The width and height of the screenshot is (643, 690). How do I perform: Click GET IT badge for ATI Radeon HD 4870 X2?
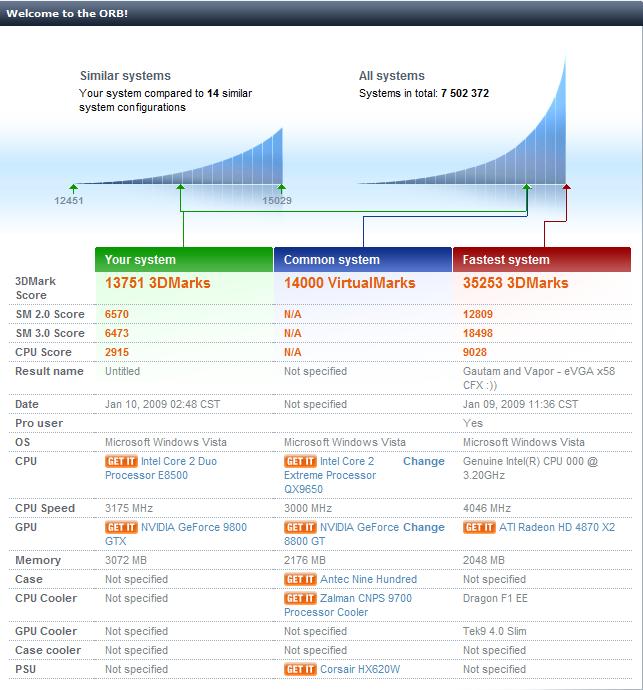(479, 527)
